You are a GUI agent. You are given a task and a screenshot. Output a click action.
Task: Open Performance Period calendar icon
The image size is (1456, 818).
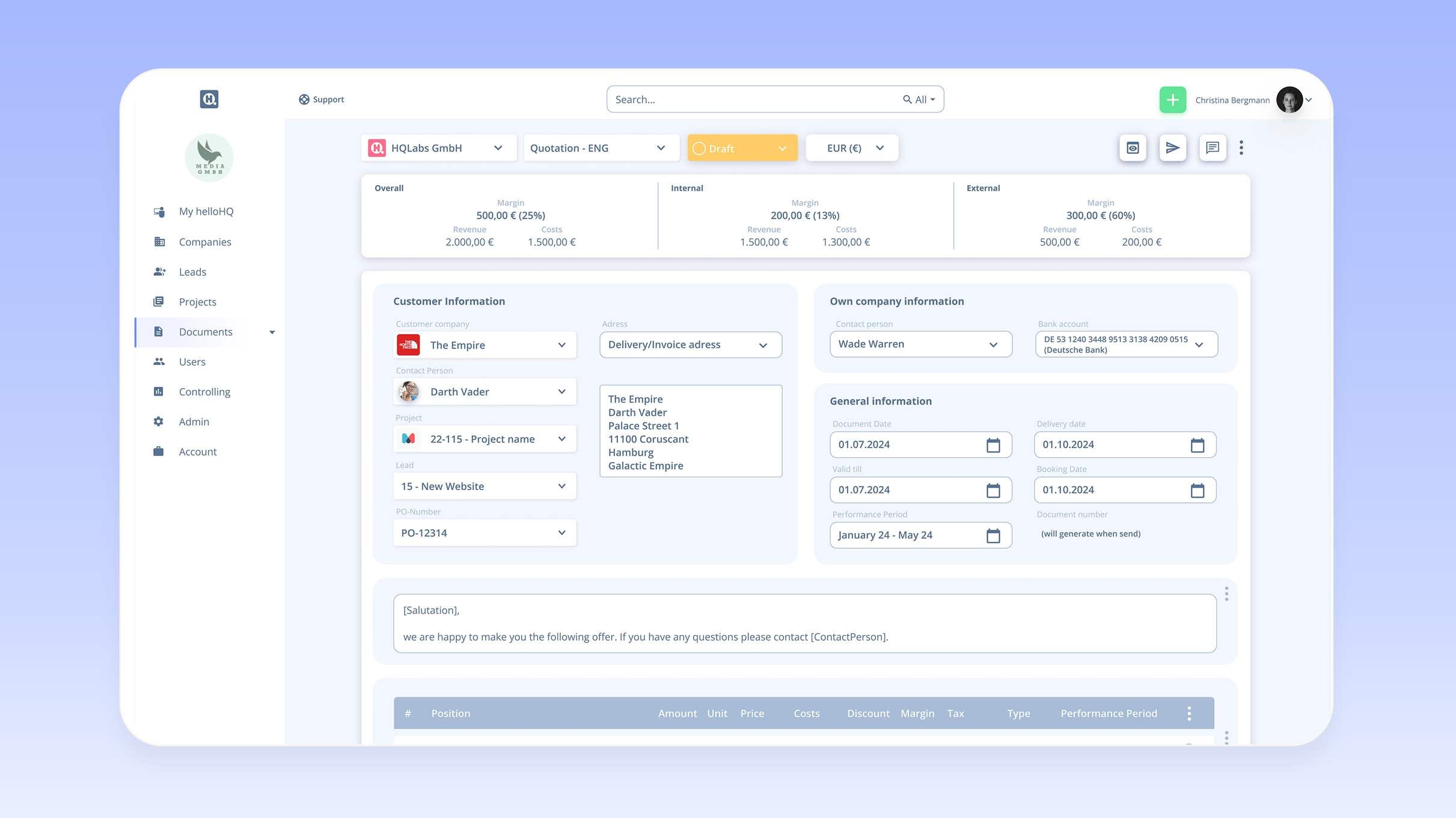[x=993, y=535]
